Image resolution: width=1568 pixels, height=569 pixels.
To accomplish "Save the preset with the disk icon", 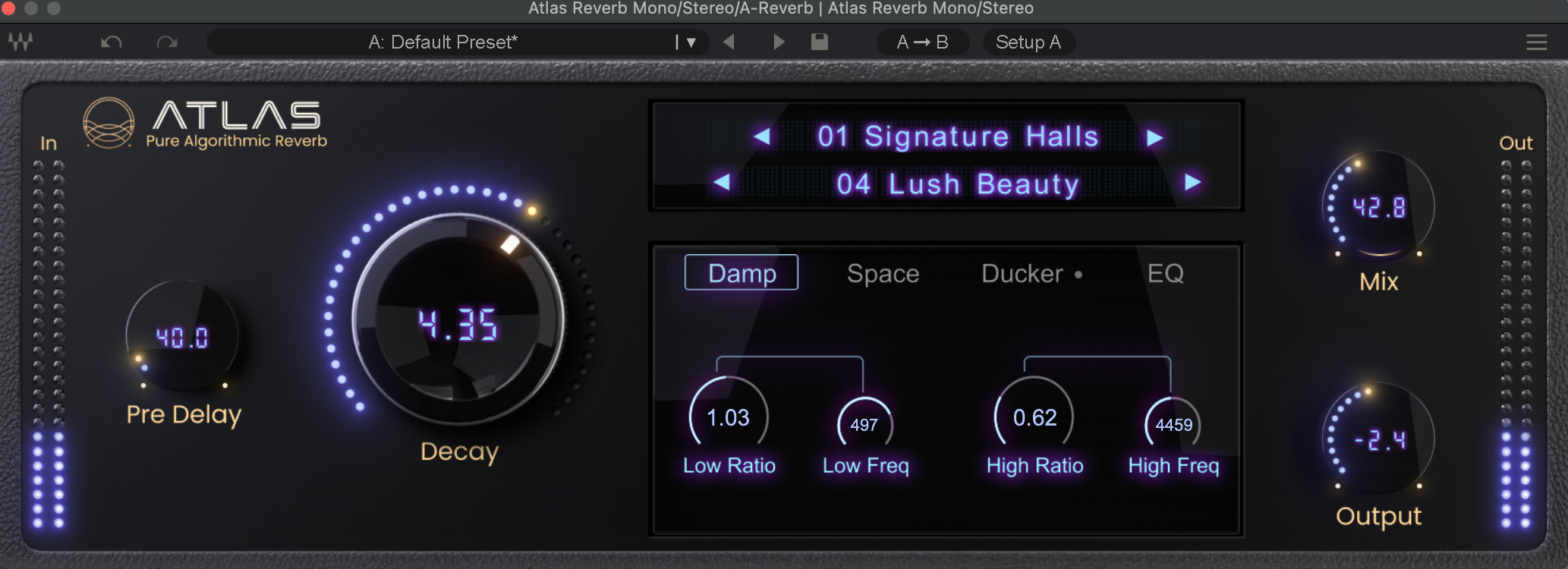I will [819, 42].
